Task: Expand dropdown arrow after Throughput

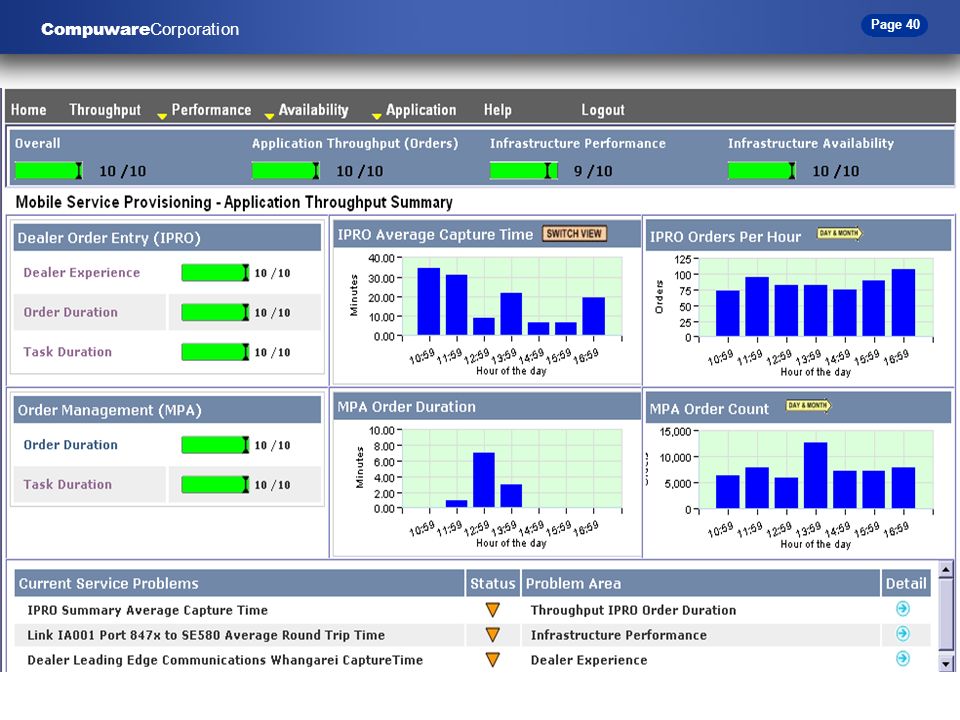Action: click(x=162, y=116)
